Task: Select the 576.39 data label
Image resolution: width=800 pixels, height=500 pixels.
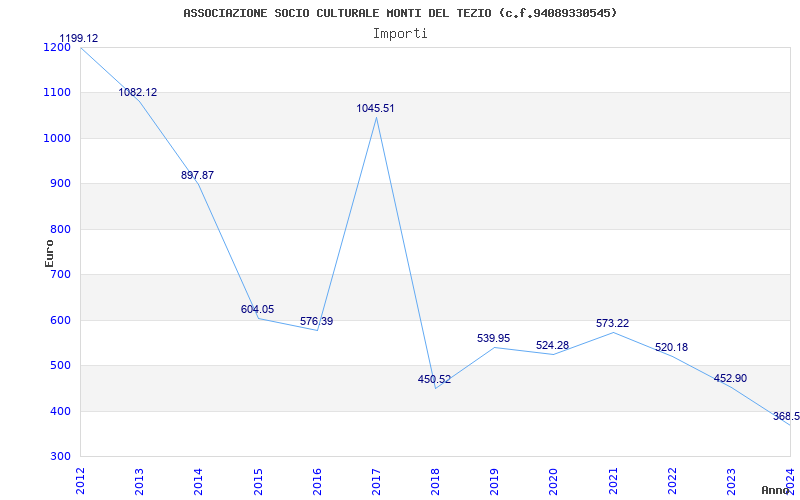Action: pos(316,321)
